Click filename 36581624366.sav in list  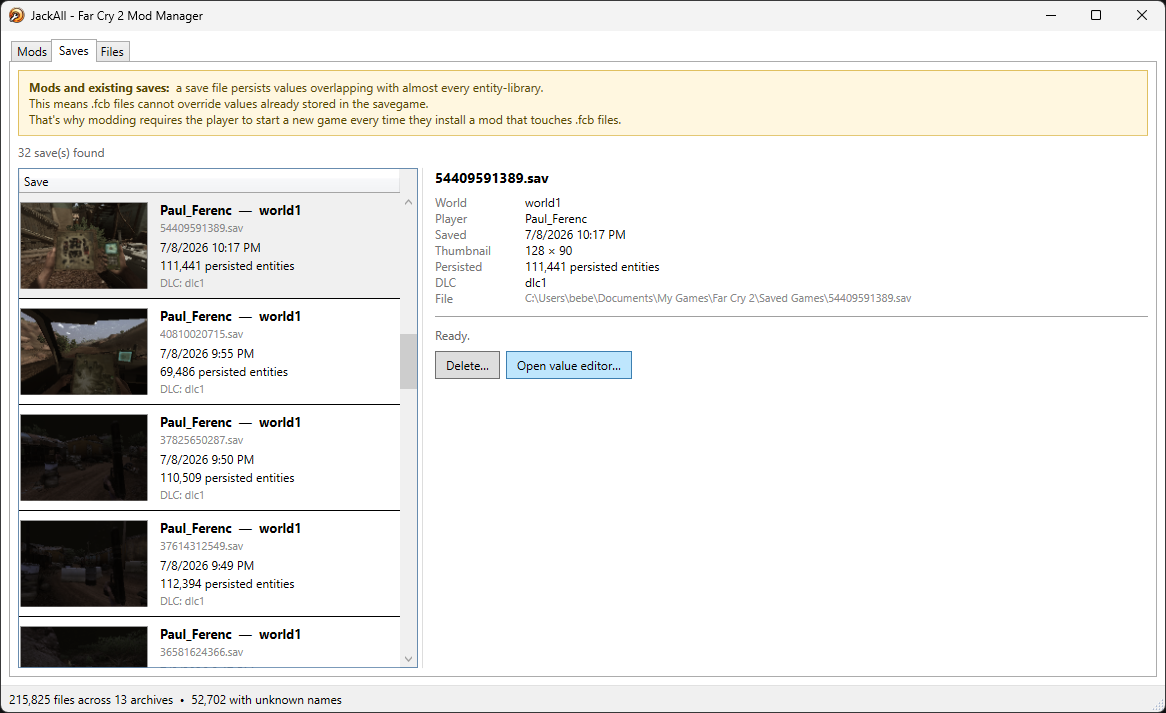(x=202, y=652)
